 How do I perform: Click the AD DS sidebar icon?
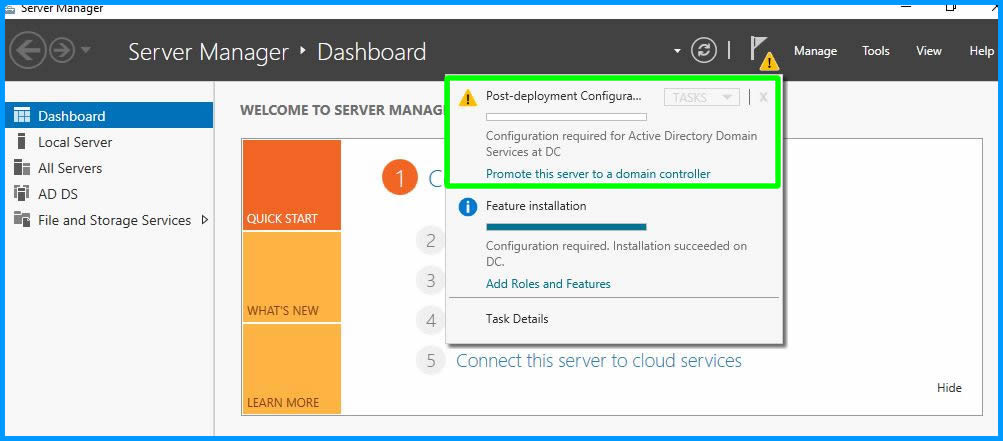pos(21,194)
